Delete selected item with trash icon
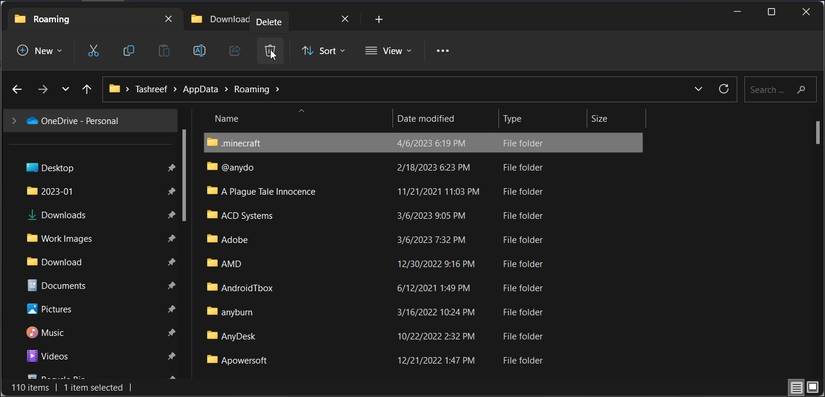The width and height of the screenshot is (825, 397). click(270, 51)
